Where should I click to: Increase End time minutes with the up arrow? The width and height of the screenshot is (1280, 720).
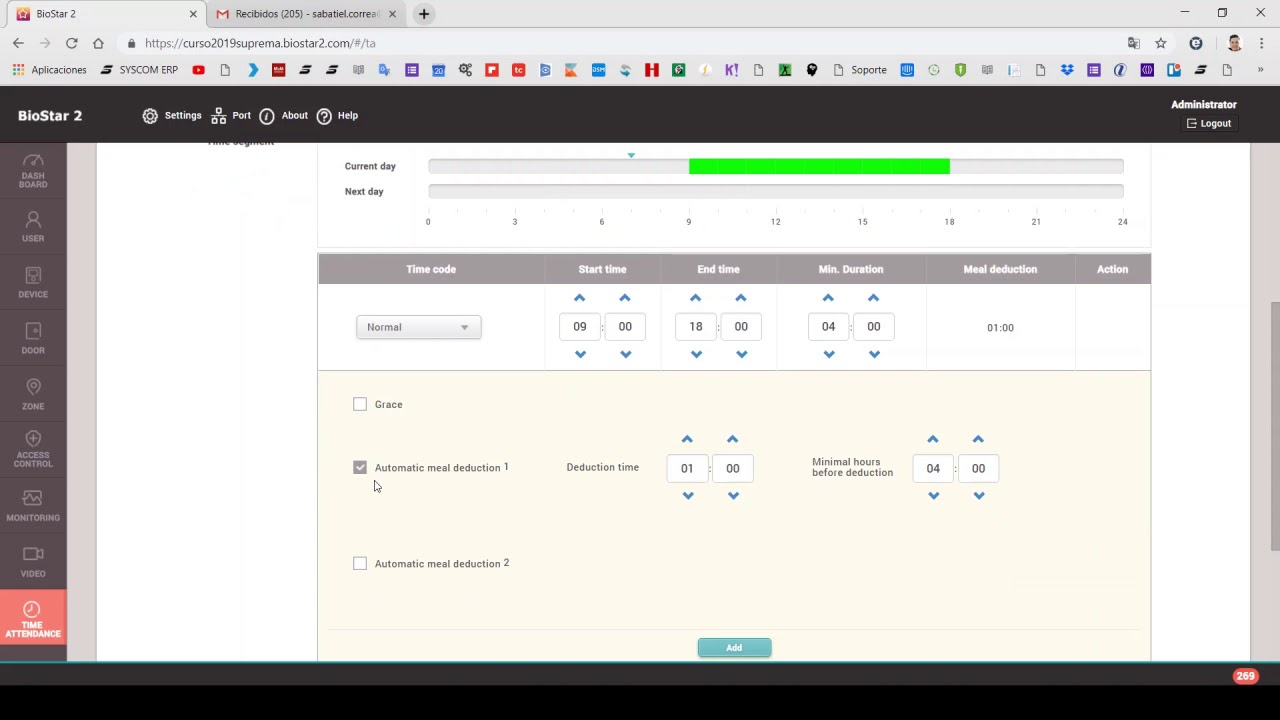tap(740, 298)
